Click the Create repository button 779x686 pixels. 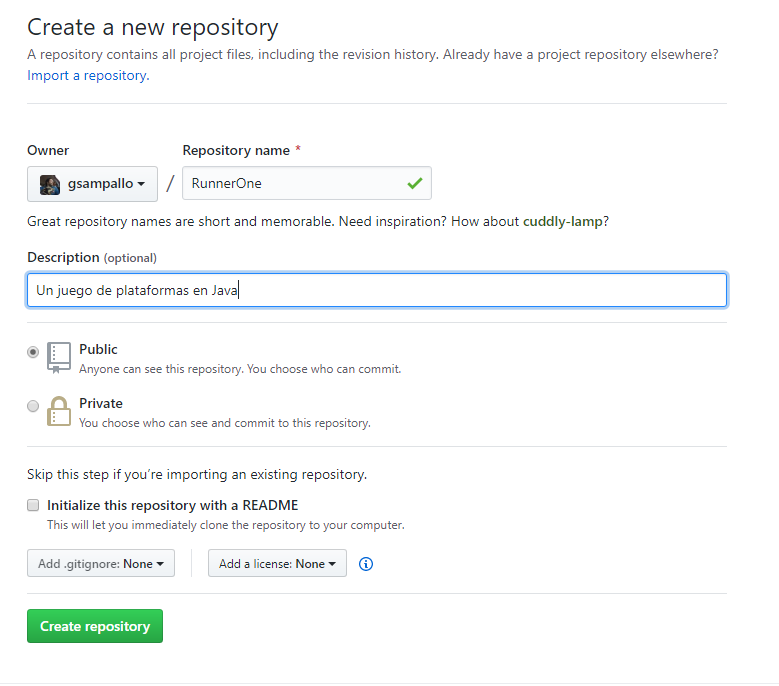(95, 626)
